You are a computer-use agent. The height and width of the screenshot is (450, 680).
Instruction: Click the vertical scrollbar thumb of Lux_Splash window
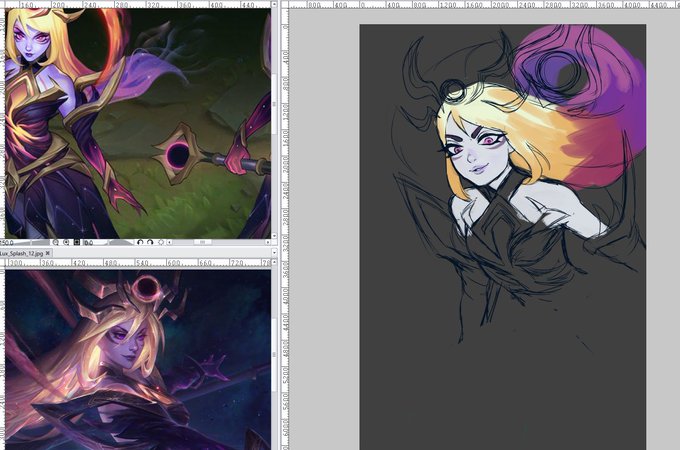[x=274, y=355]
